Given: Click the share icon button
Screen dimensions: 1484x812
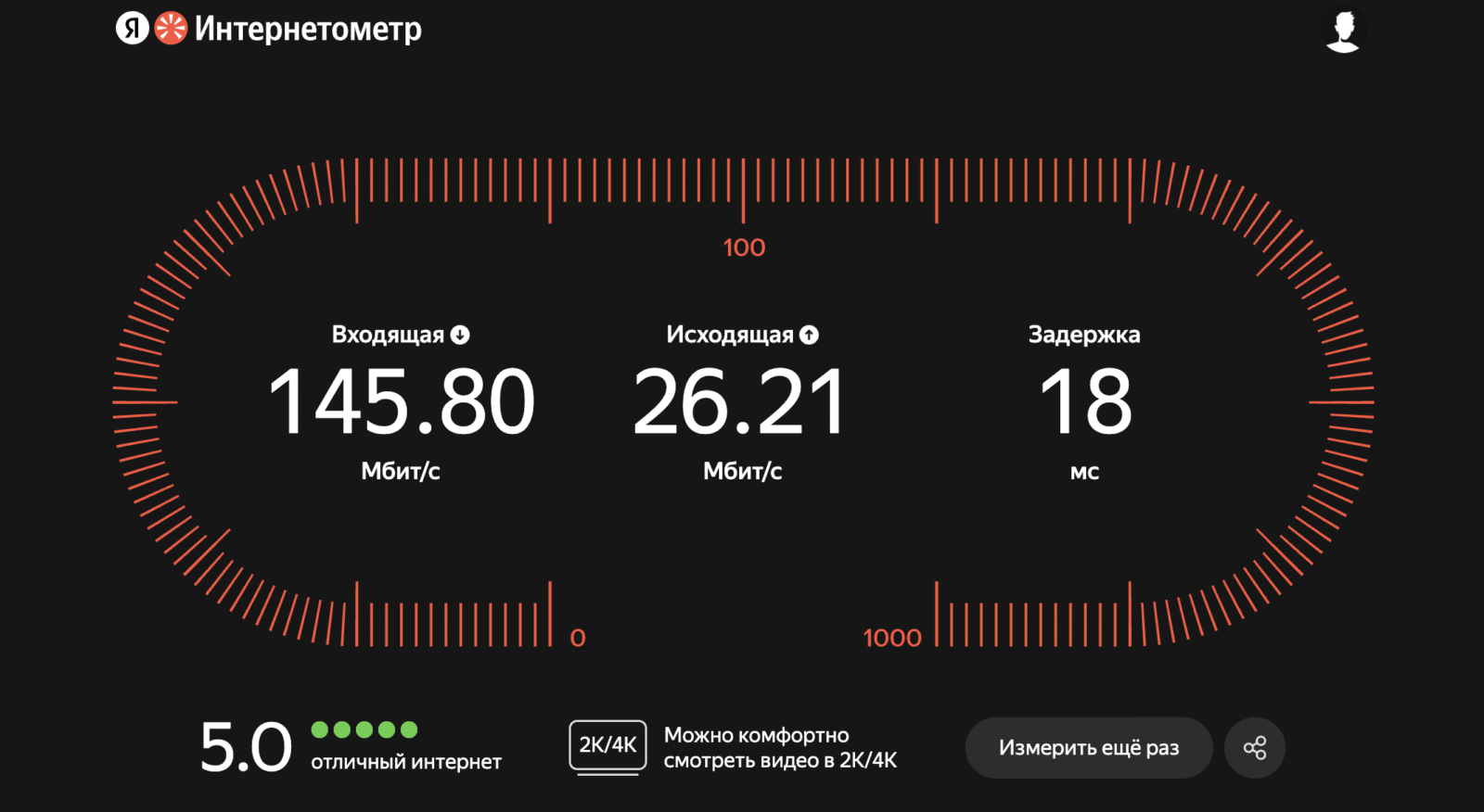Looking at the screenshot, I should click(x=1255, y=748).
